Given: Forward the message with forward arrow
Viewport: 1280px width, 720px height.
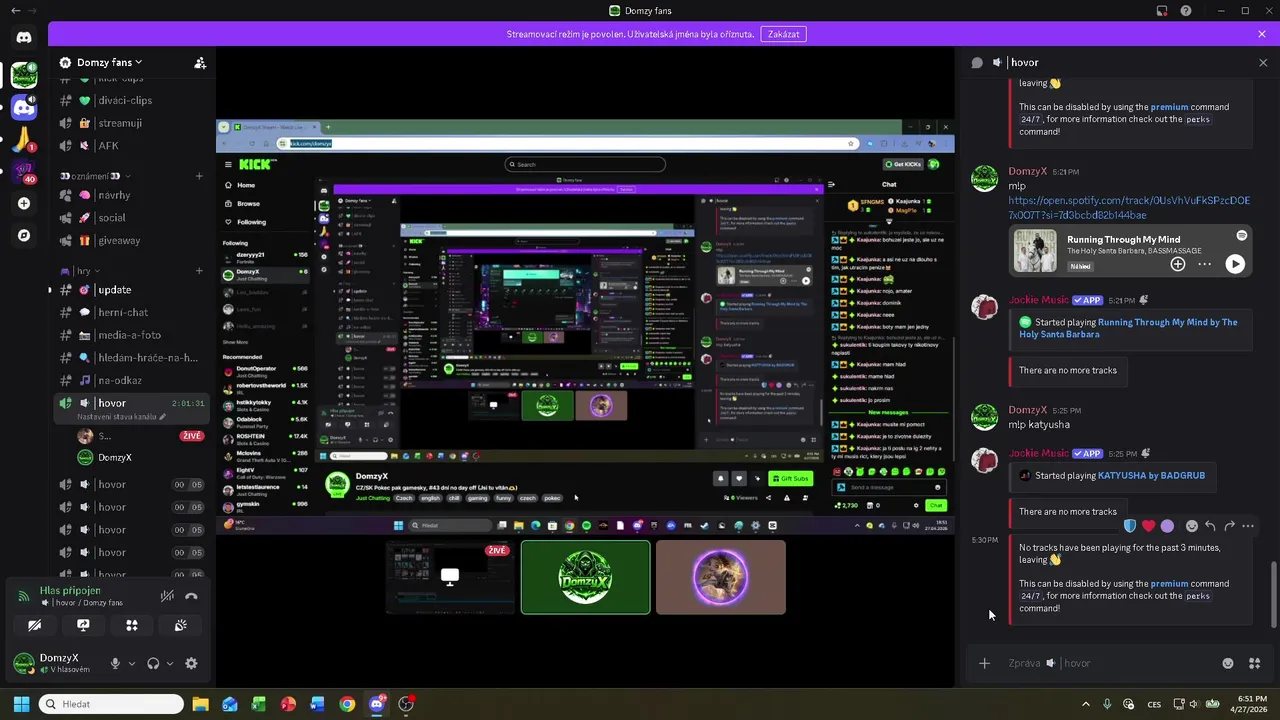Looking at the screenshot, I should click(1229, 526).
